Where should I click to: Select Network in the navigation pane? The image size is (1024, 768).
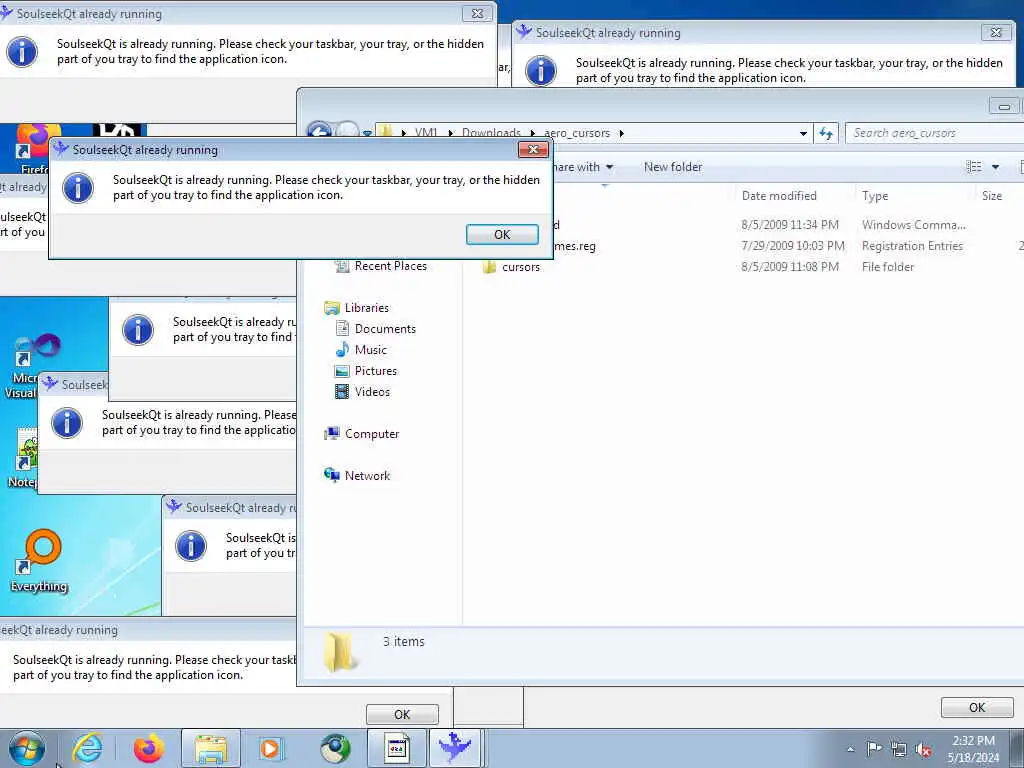coord(367,475)
